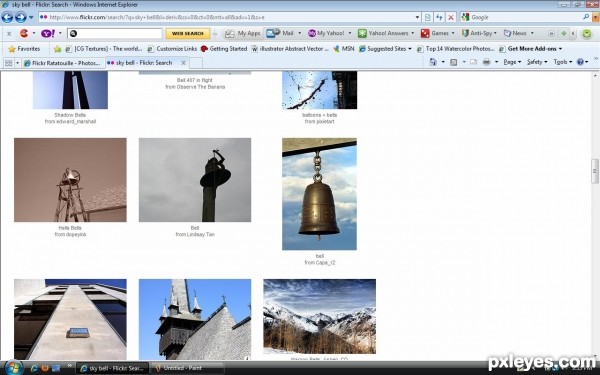Click the 'Bell 407 in flight' caption
The height and width of the screenshot is (375, 600).
194,80
